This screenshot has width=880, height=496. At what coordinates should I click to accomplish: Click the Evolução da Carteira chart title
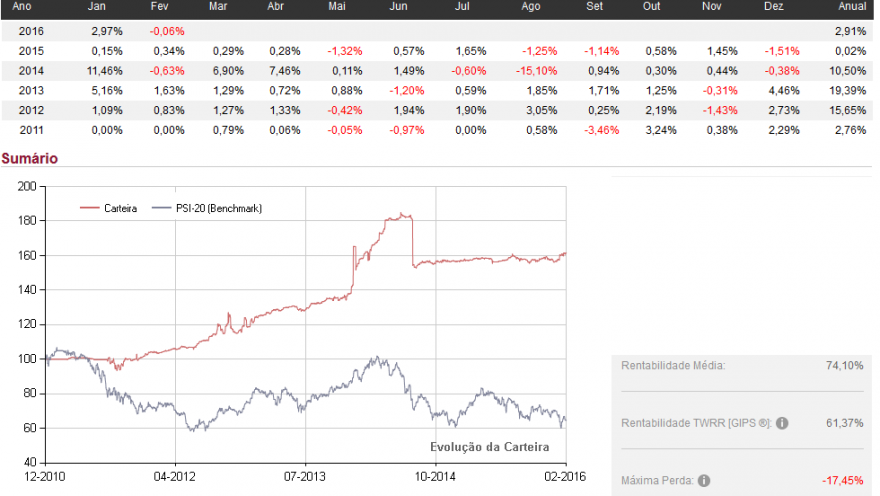pos(489,447)
